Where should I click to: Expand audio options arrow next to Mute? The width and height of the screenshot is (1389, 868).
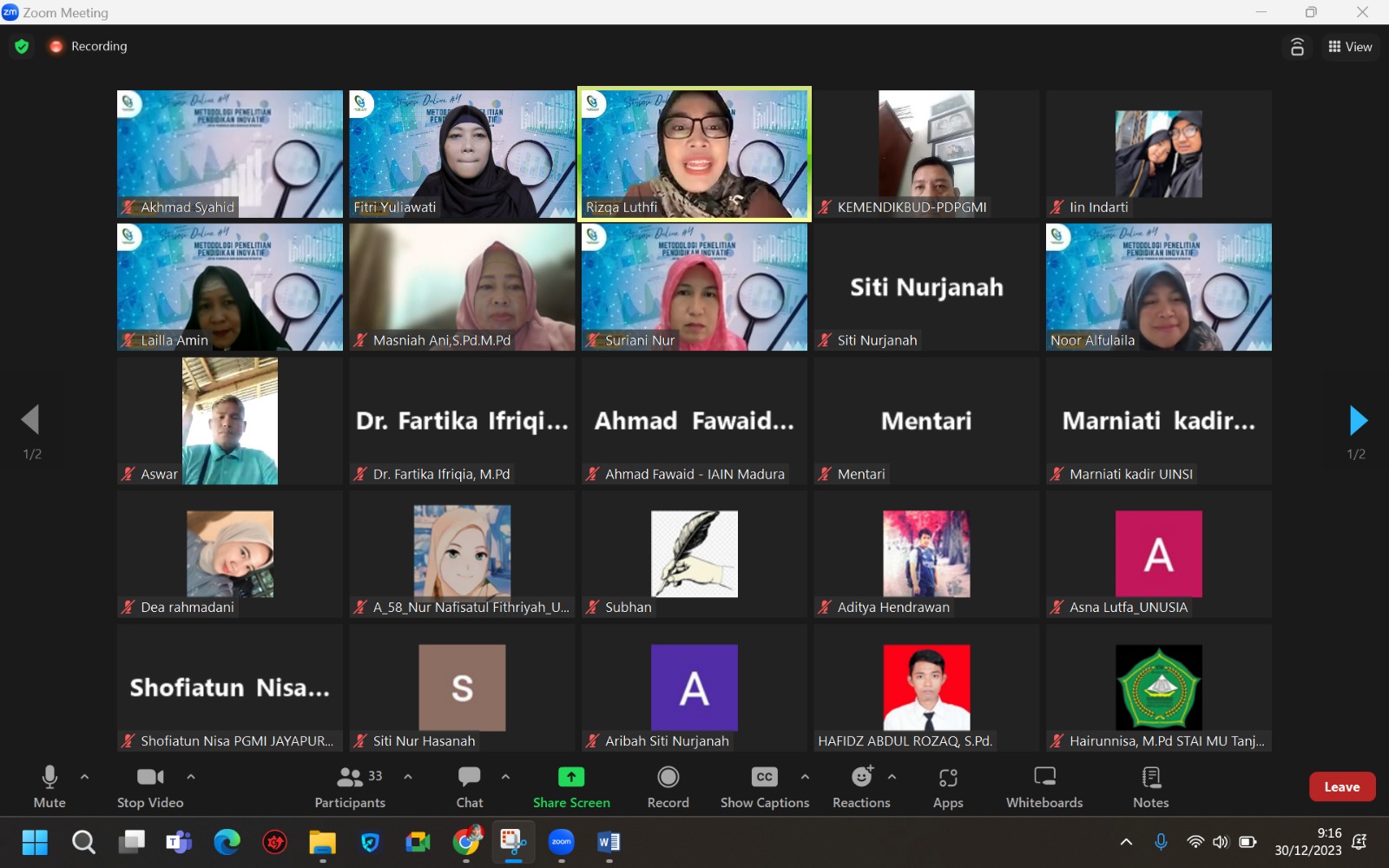click(x=84, y=777)
